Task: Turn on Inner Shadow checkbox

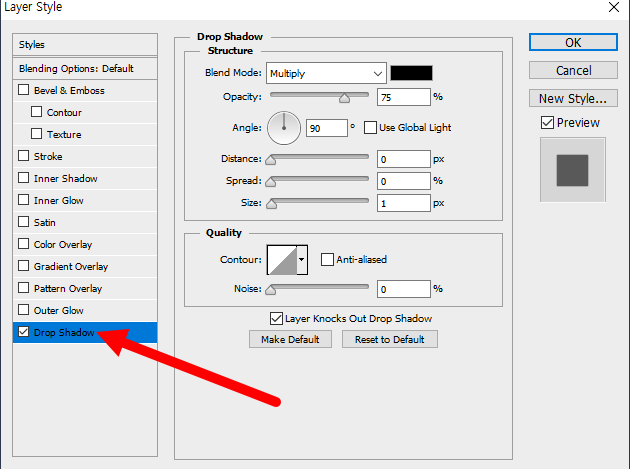Action: pos(24,178)
